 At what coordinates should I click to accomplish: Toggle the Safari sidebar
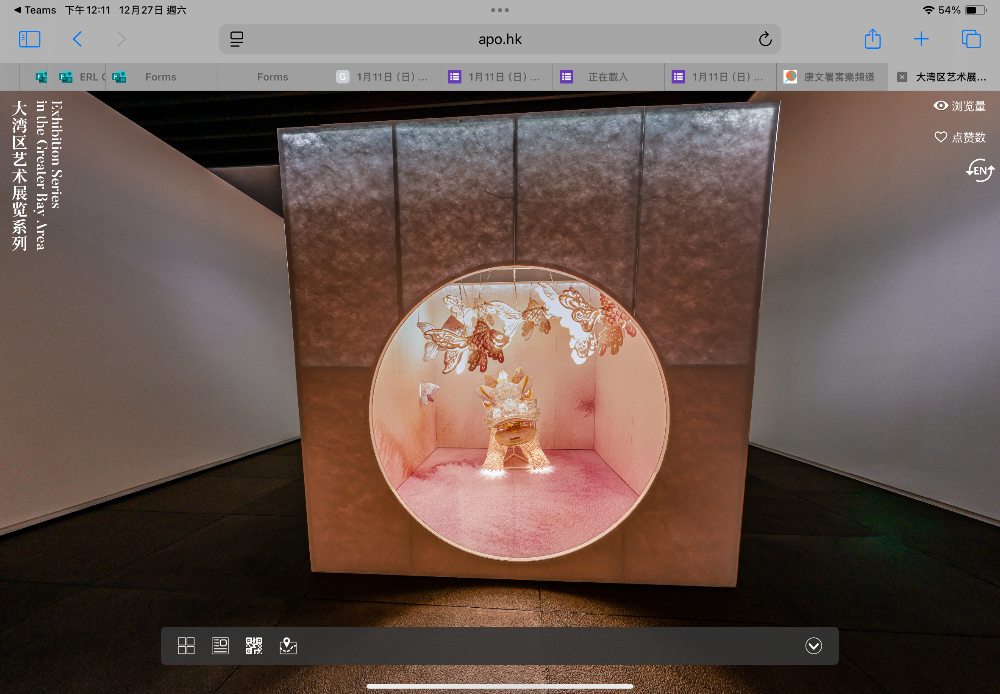(29, 39)
